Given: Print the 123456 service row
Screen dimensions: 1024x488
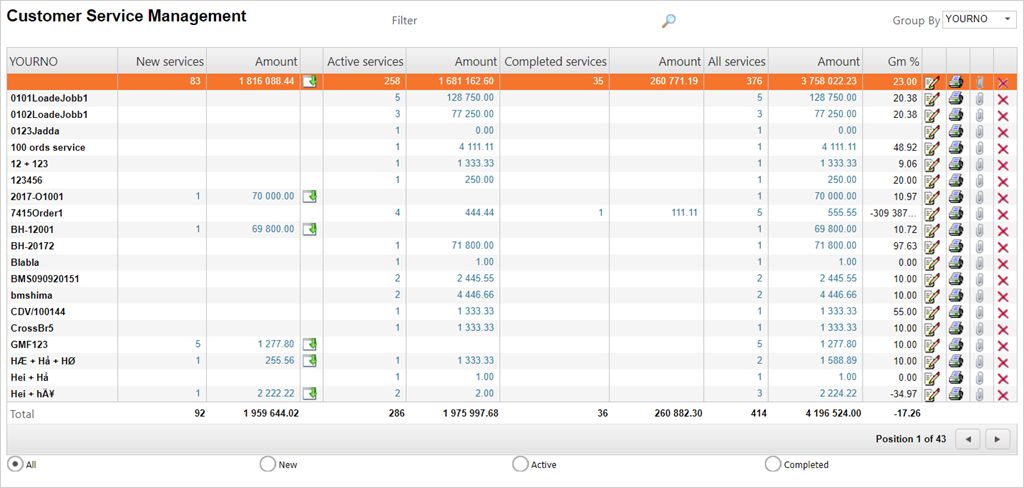Looking at the screenshot, I should (956, 180).
